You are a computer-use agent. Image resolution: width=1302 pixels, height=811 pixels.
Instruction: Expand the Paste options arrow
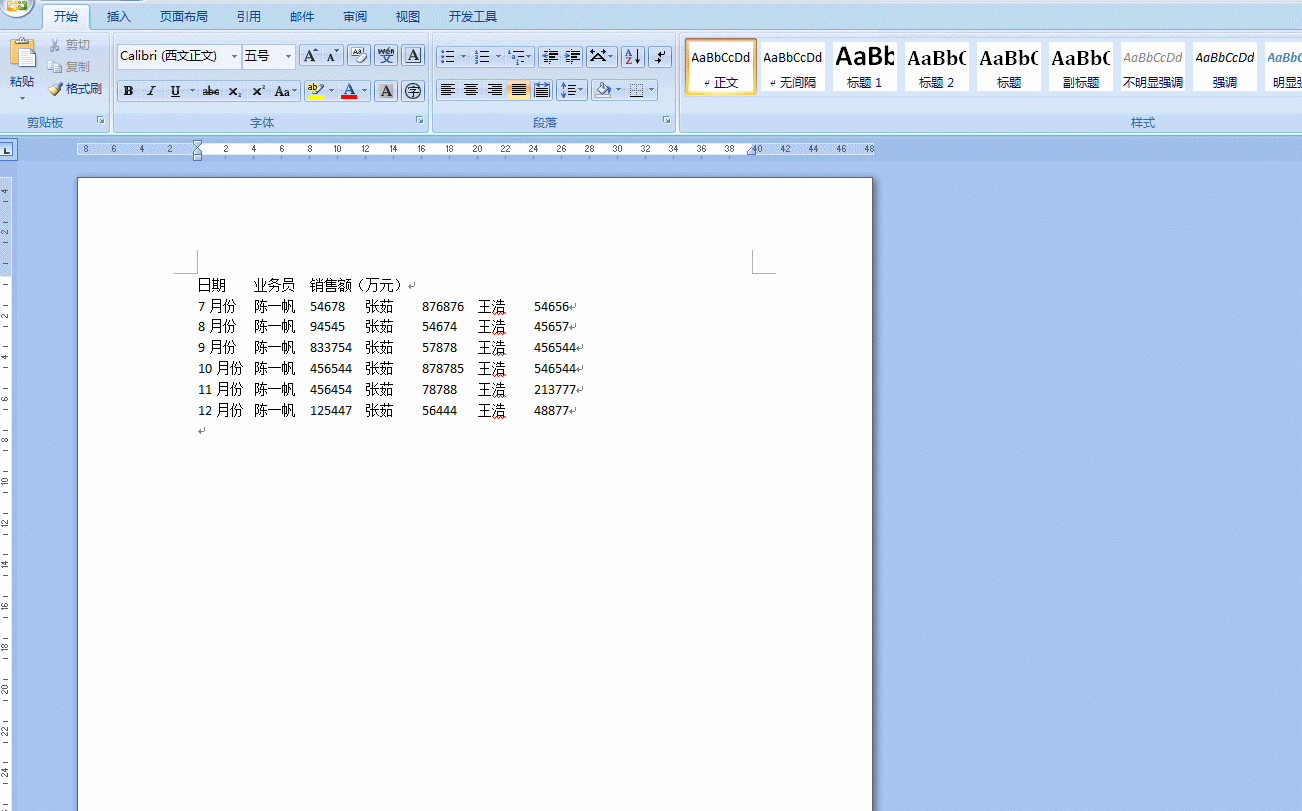click(x=22, y=98)
